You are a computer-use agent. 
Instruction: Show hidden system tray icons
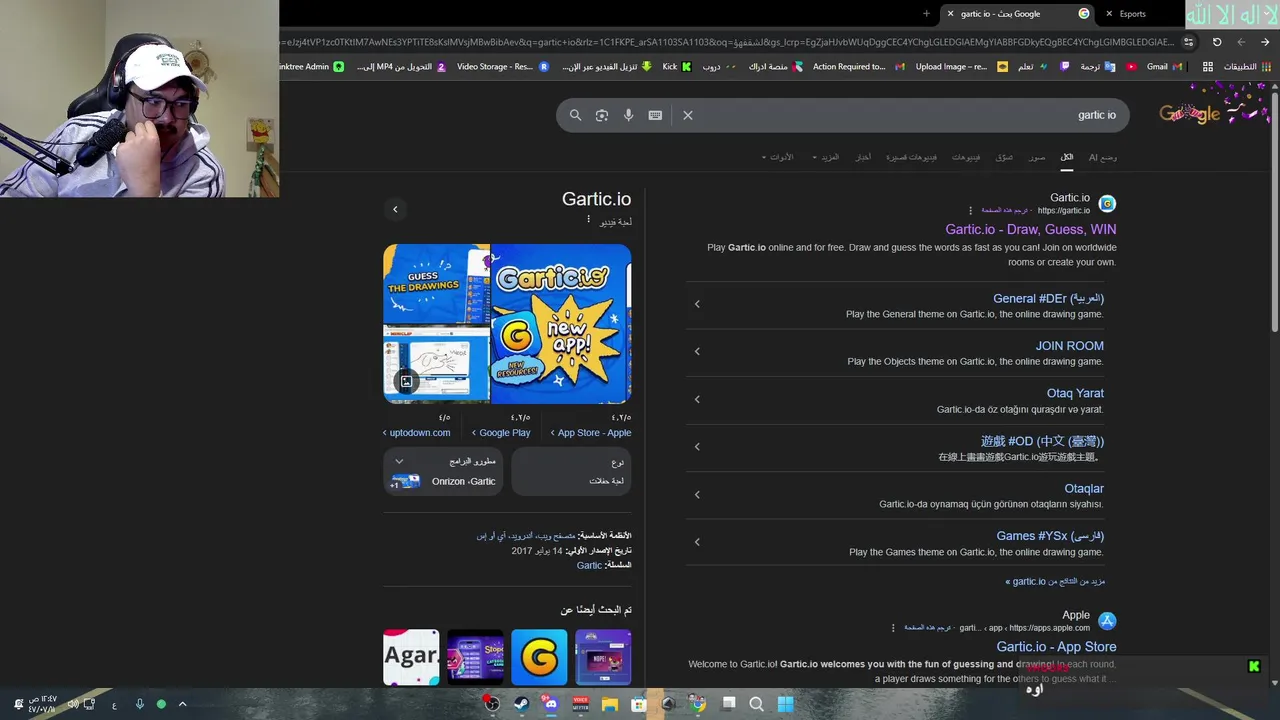tap(182, 704)
